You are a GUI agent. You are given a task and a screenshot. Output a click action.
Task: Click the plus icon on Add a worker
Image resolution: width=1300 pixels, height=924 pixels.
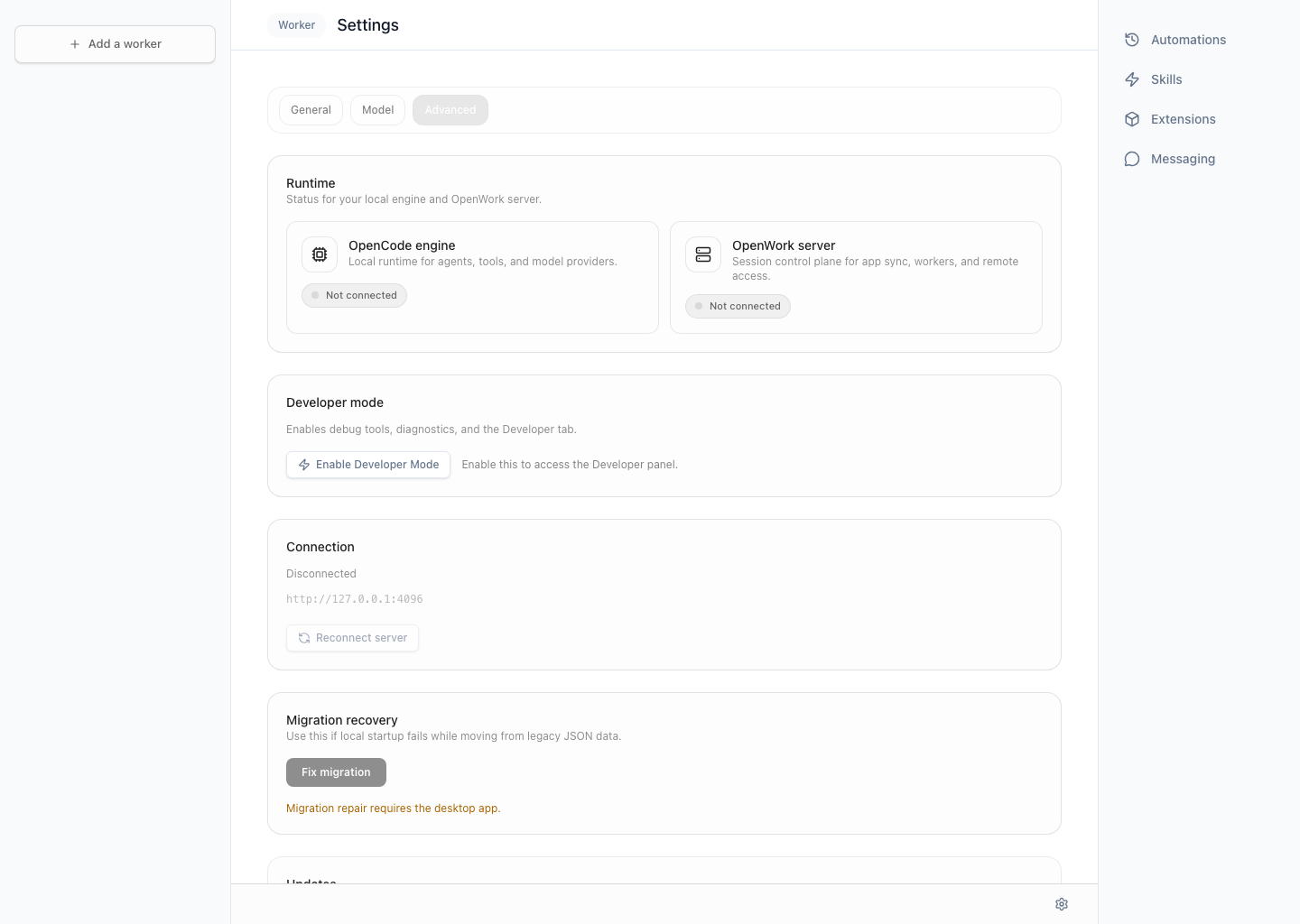[x=75, y=44]
